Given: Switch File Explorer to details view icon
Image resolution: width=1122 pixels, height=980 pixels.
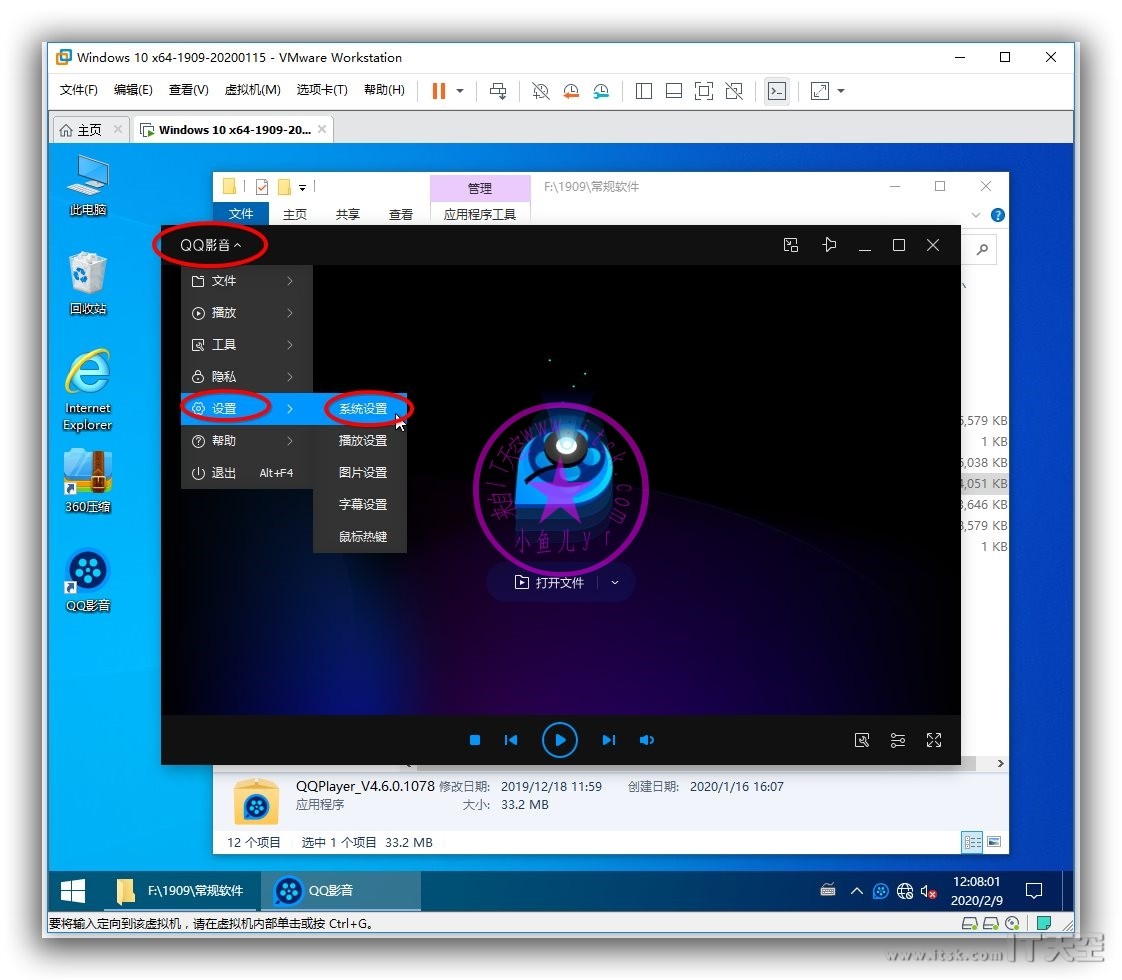Looking at the screenshot, I should click(x=972, y=842).
